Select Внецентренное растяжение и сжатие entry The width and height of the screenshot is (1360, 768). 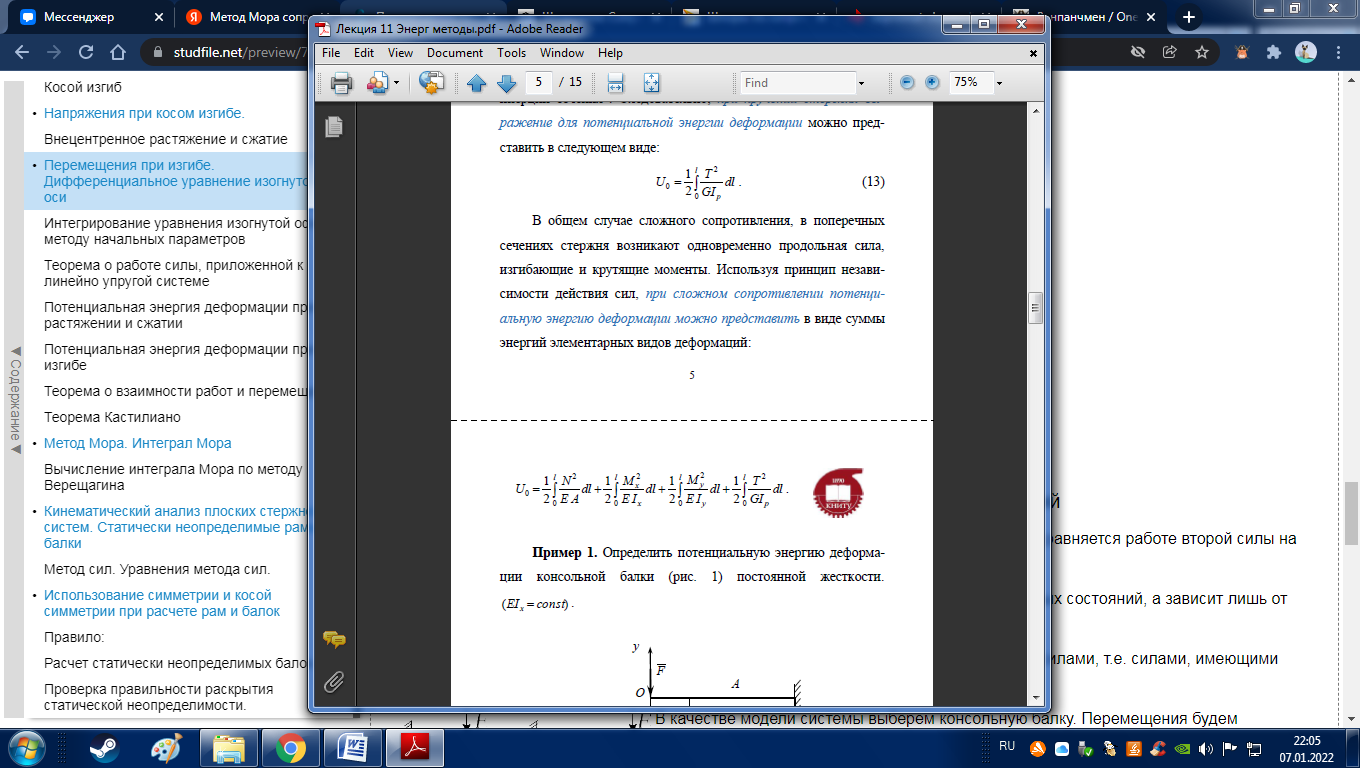click(x=166, y=139)
